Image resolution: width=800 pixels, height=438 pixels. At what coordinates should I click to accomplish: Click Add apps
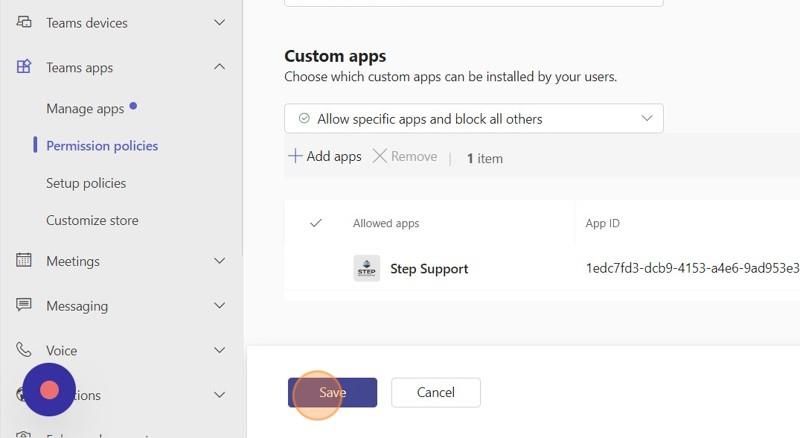tap(325, 156)
